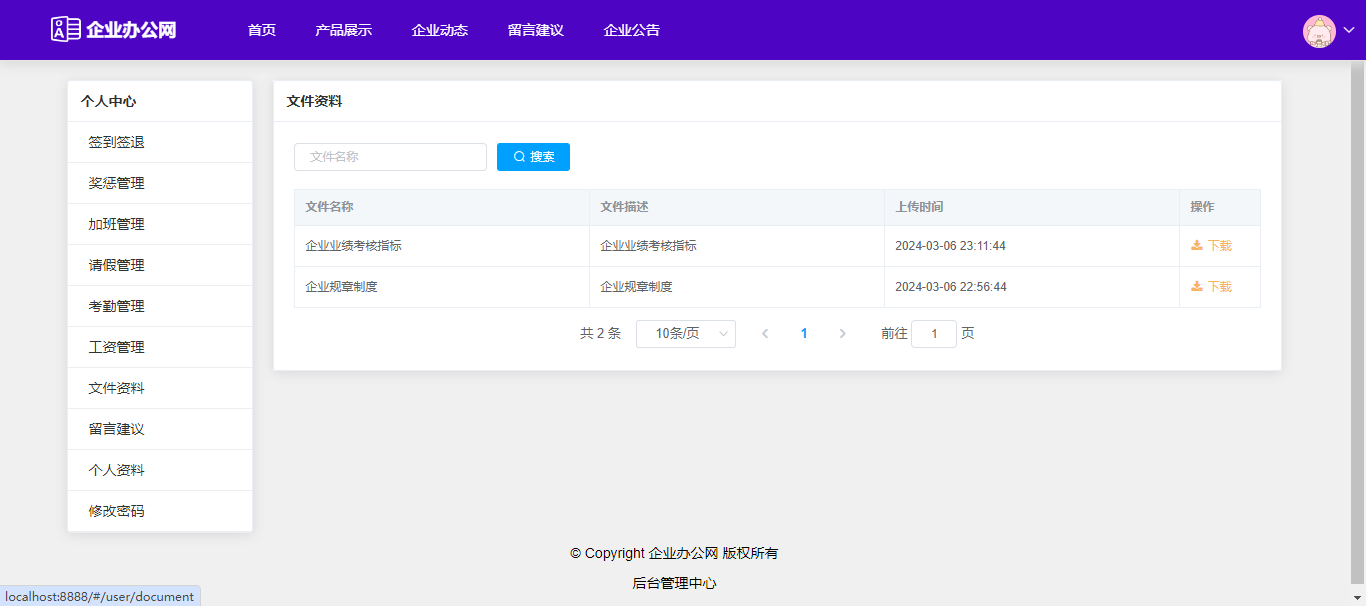Expand the 10条/页 page size dropdown
Image resolution: width=1366 pixels, height=606 pixels.
click(x=685, y=334)
